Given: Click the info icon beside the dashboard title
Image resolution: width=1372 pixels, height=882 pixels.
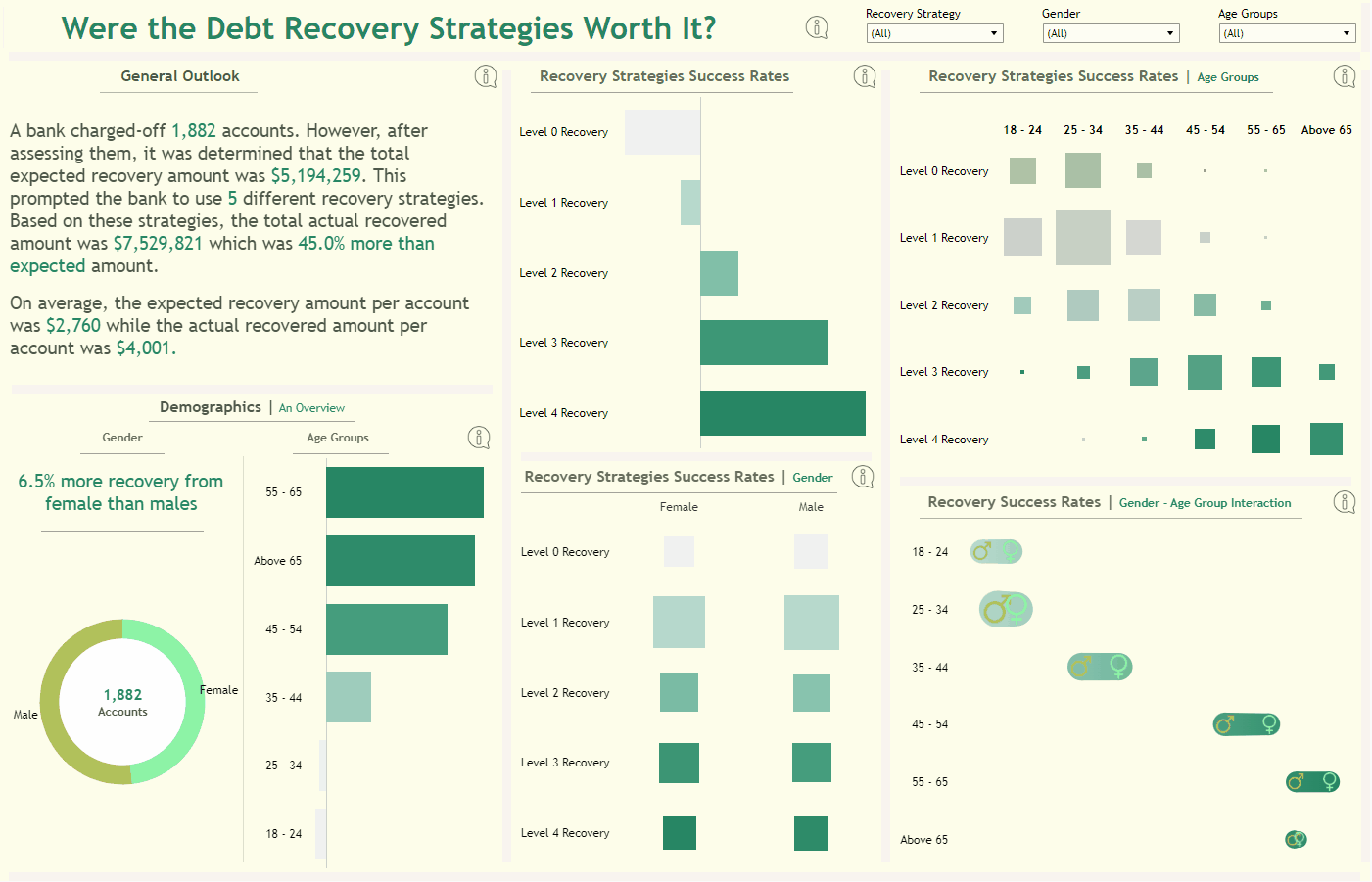Looking at the screenshot, I should pyautogui.click(x=817, y=27).
